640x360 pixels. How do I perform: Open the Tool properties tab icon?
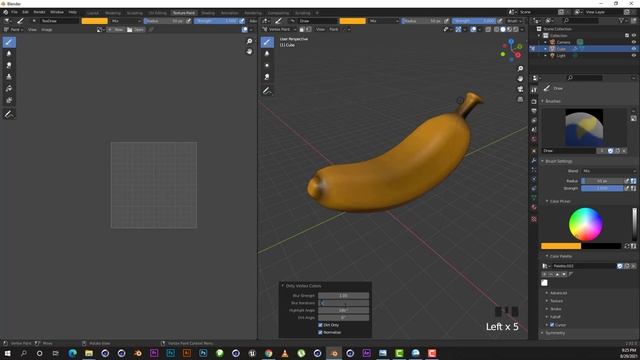[x=534, y=90]
